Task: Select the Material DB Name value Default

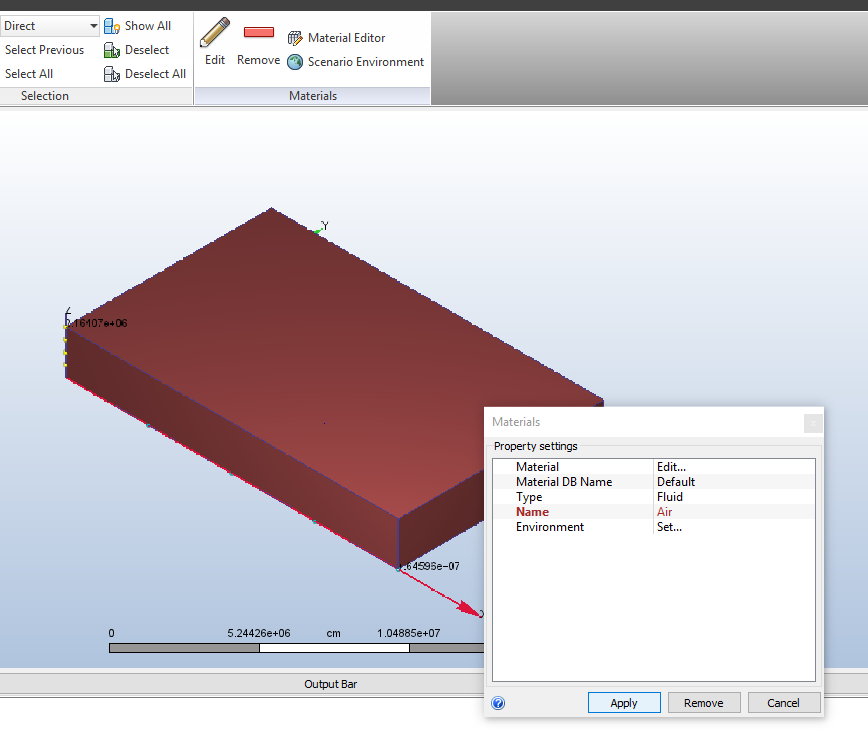Action: [x=676, y=482]
